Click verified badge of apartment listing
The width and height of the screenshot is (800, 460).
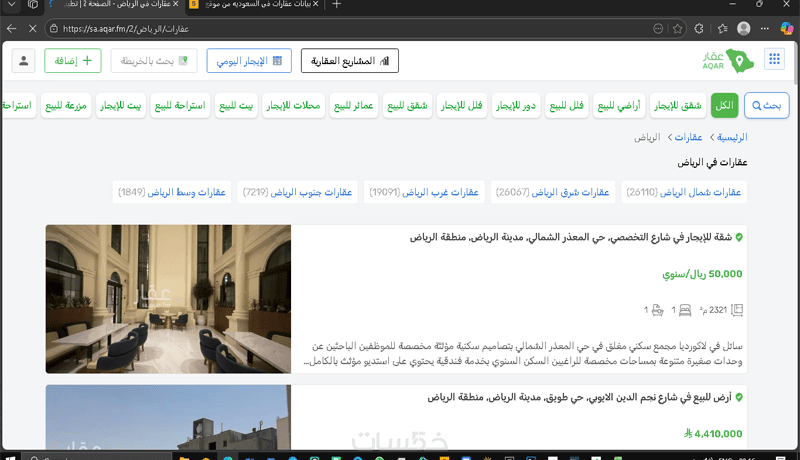pyautogui.click(x=739, y=237)
